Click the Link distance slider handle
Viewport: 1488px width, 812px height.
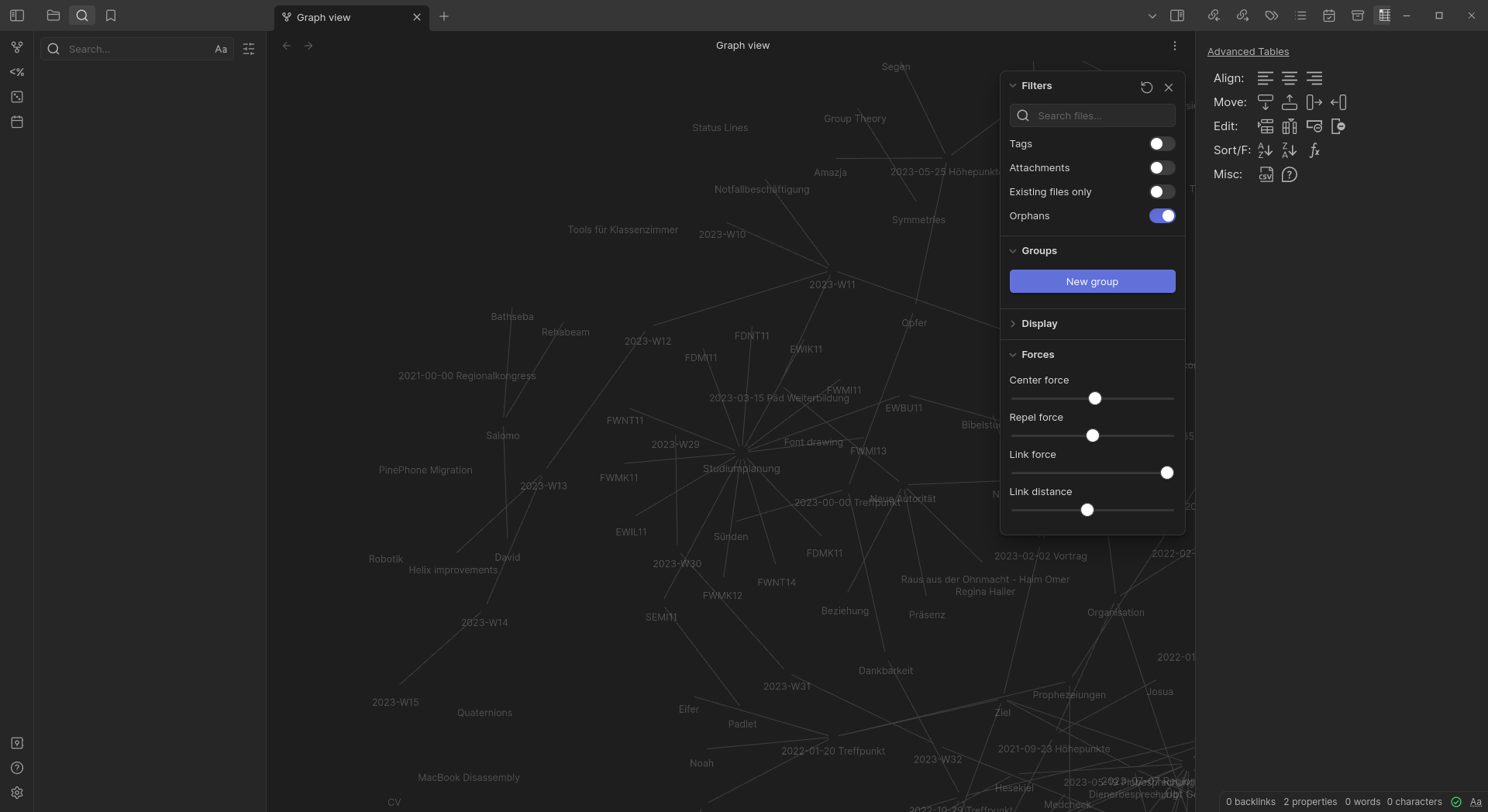click(x=1087, y=510)
